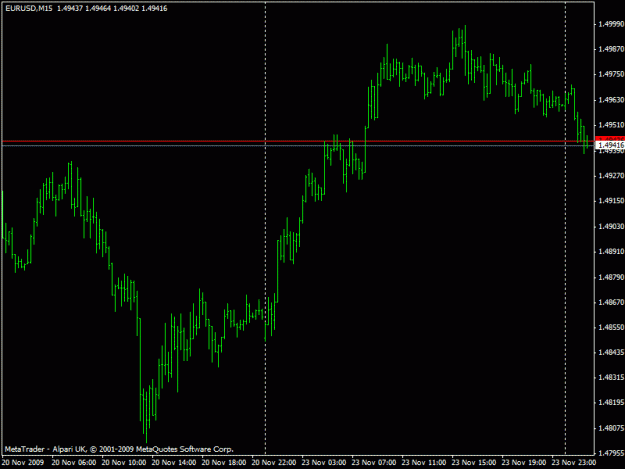Viewport: 625px width, 469px height.
Task: Click the high price value 1.49464
Action: pos(98,8)
